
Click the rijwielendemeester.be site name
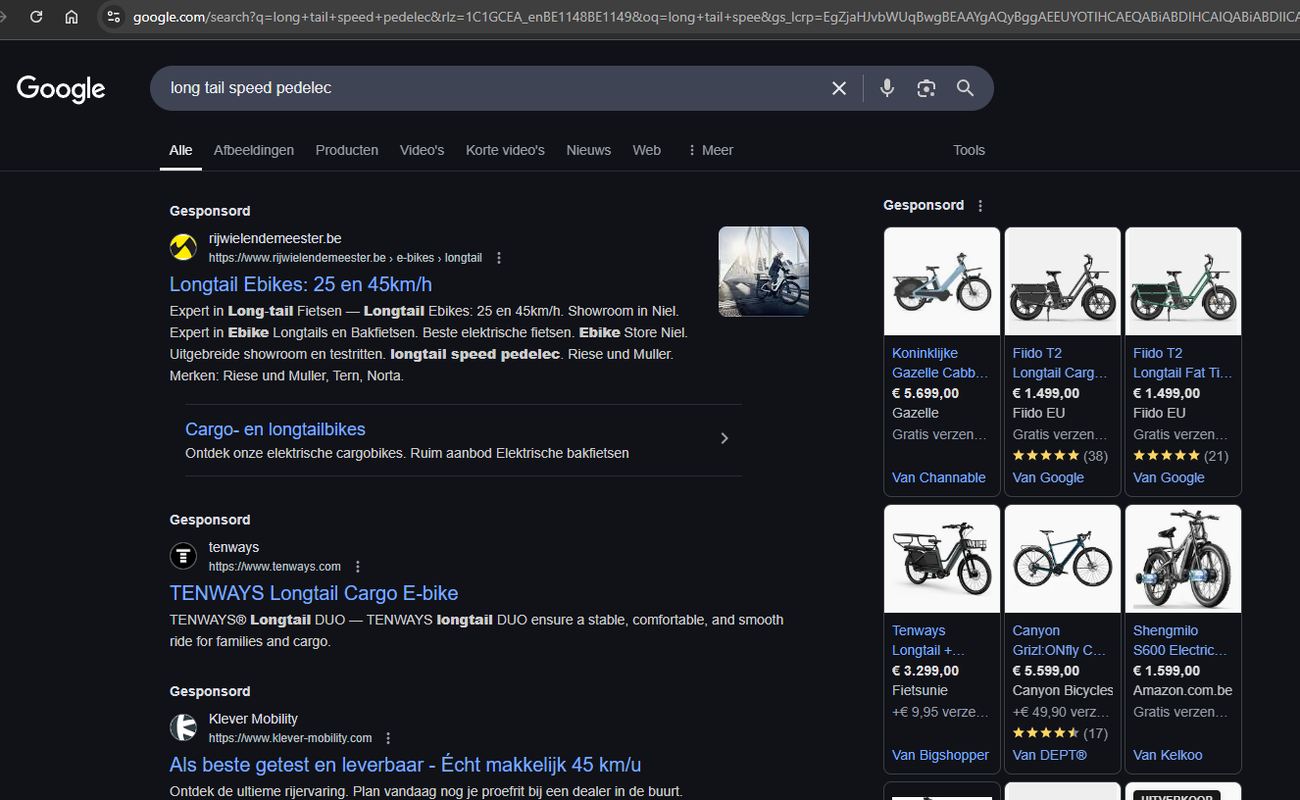tap(275, 239)
